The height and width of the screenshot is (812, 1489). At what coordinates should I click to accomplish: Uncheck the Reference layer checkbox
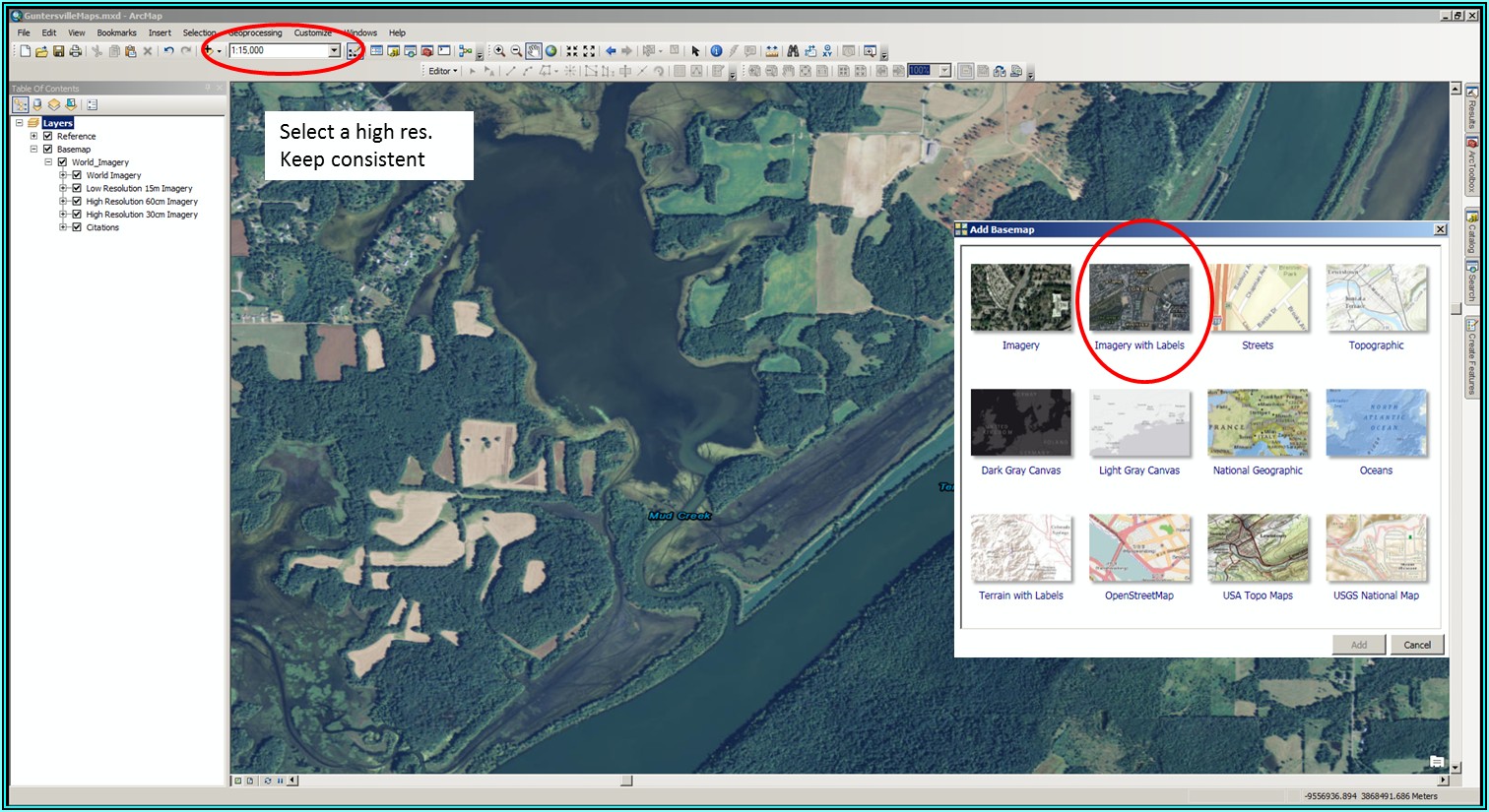tap(47, 136)
